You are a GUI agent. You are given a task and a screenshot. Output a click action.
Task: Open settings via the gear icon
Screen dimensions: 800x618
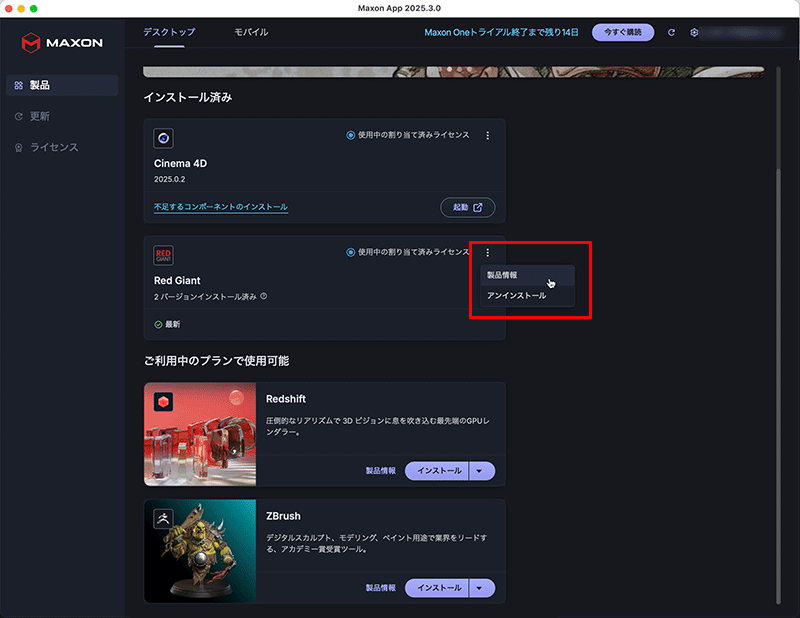coord(694,33)
